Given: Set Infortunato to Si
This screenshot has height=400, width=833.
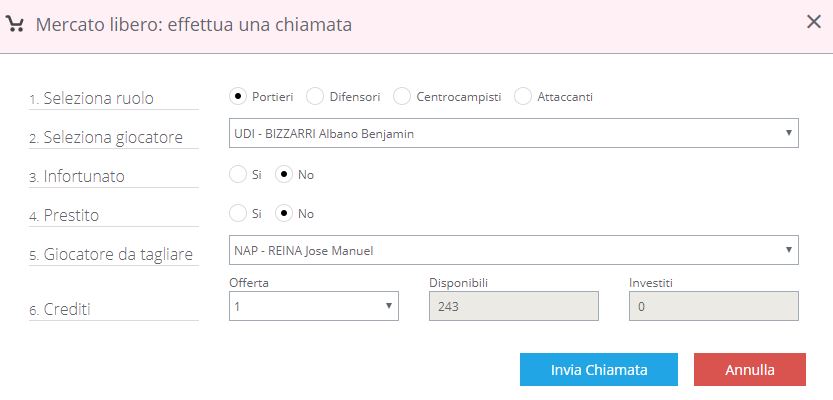Looking at the screenshot, I should point(238,174).
